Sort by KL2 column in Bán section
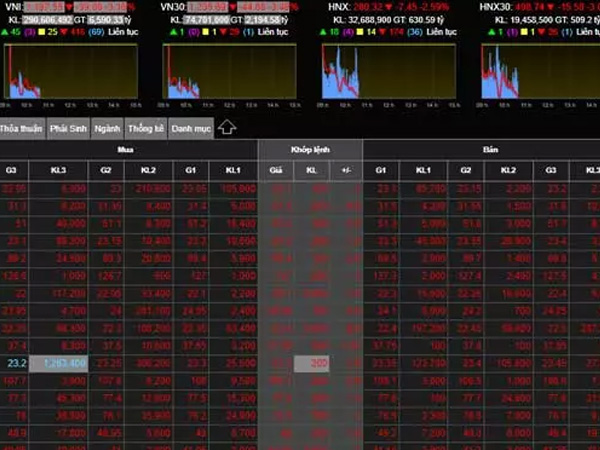 pos(509,170)
